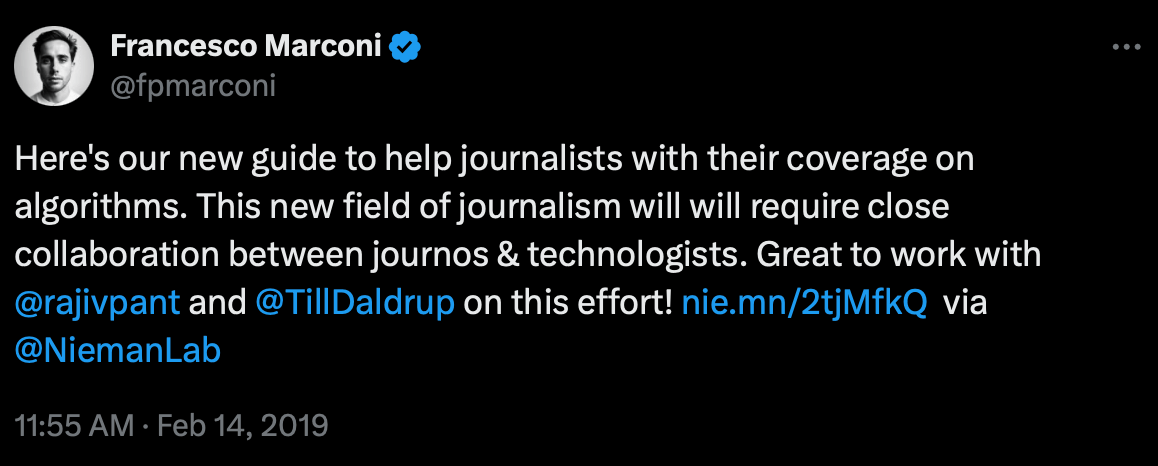The image size is (1158, 466).
Task: Click the Francesco Marconi display name
Action: (x=246, y=47)
